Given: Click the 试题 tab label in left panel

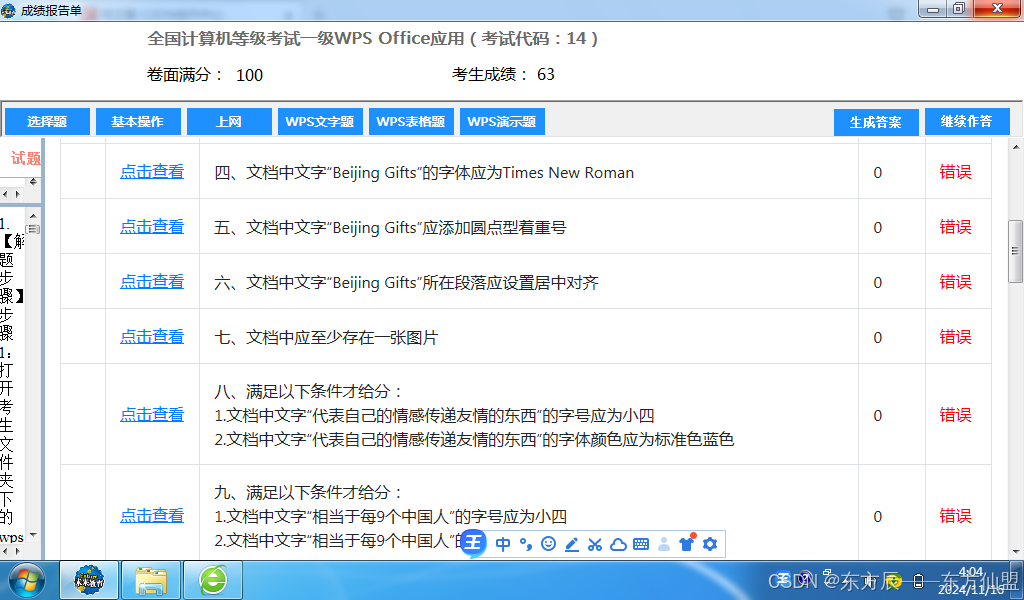Looking at the screenshot, I should point(25,158).
